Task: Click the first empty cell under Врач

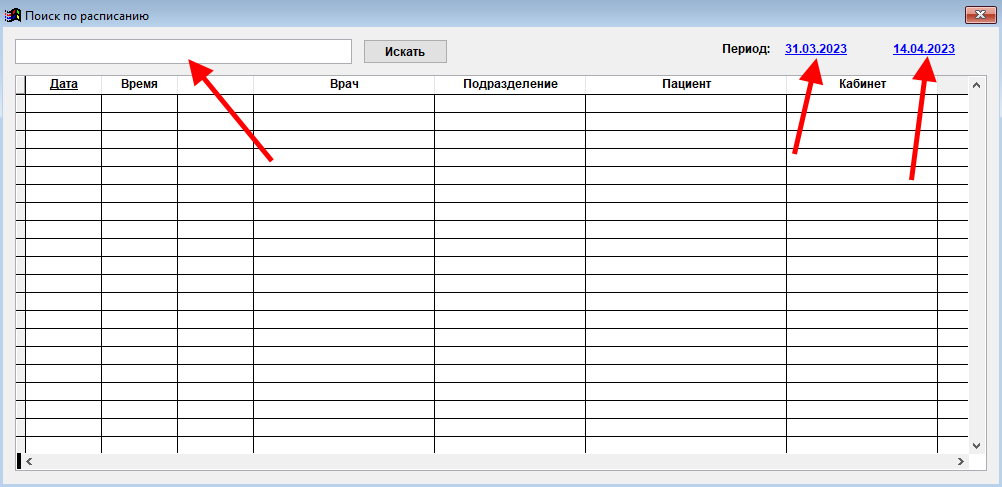Action: [343, 103]
